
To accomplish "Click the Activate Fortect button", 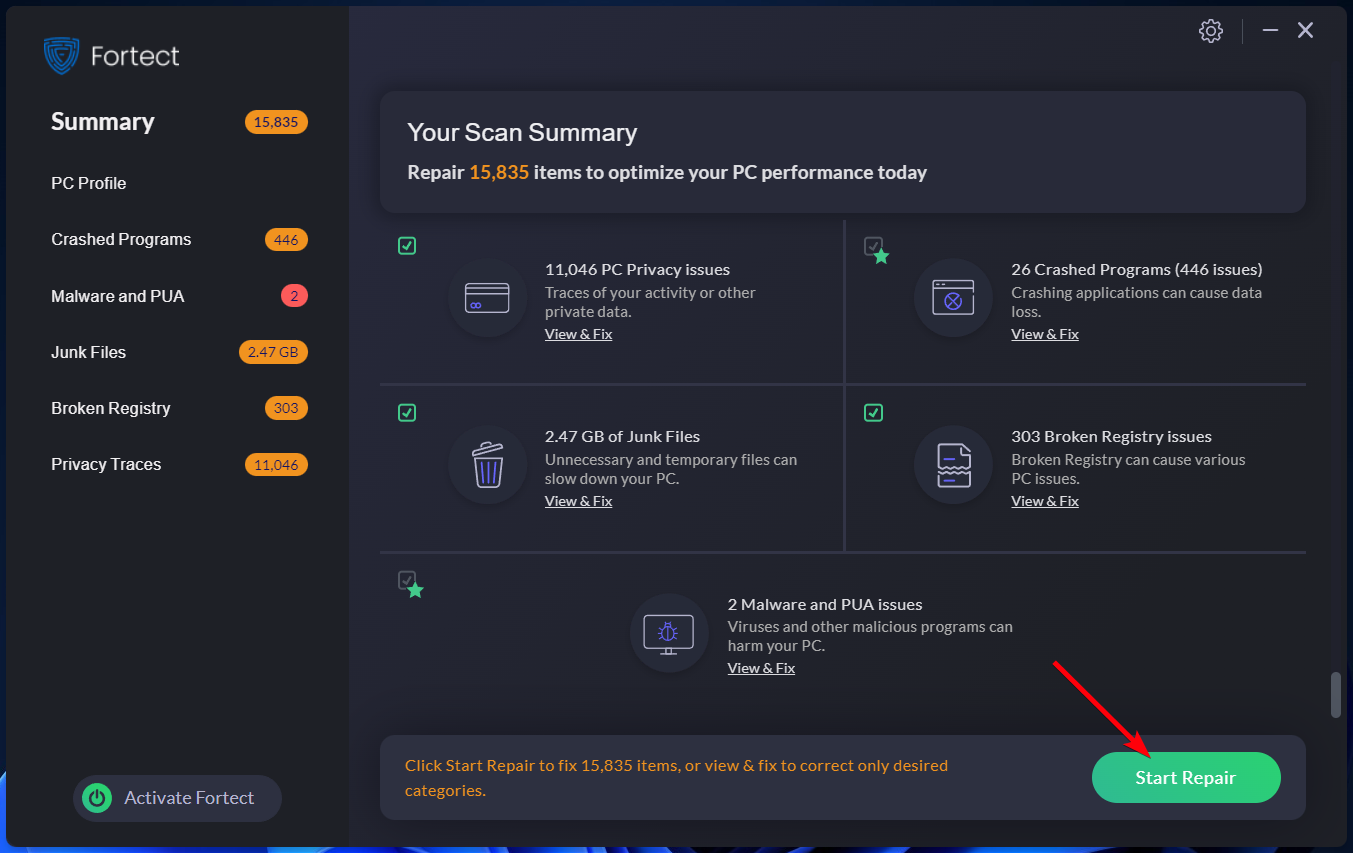I will pyautogui.click(x=178, y=798).
